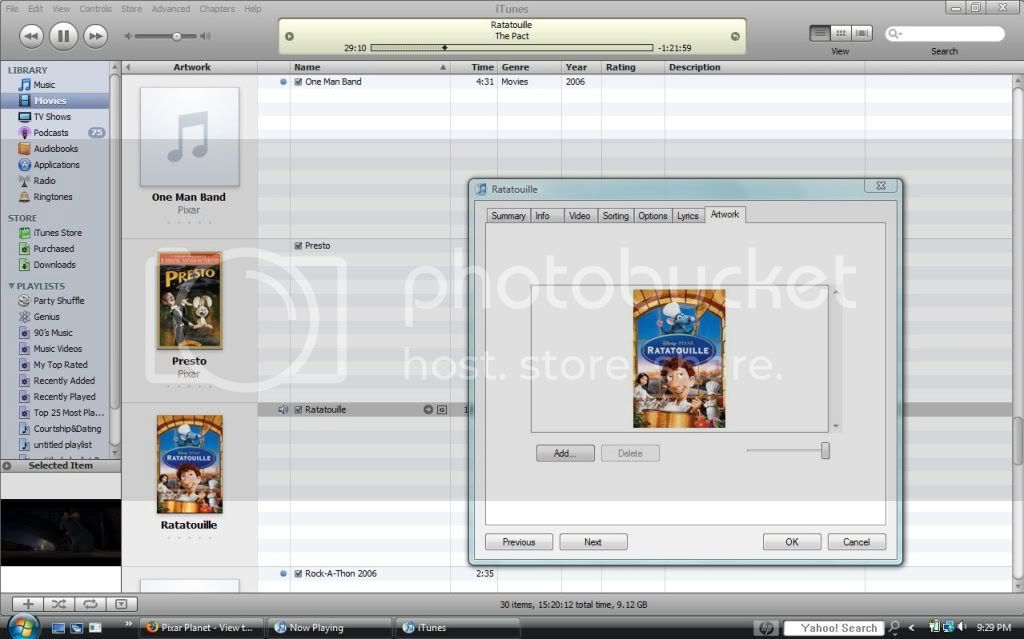Image resolution: width=1024 pixels, height=639 pixels.
Task: Add new playlist with plus button
Action: click(x=28, y=604)
